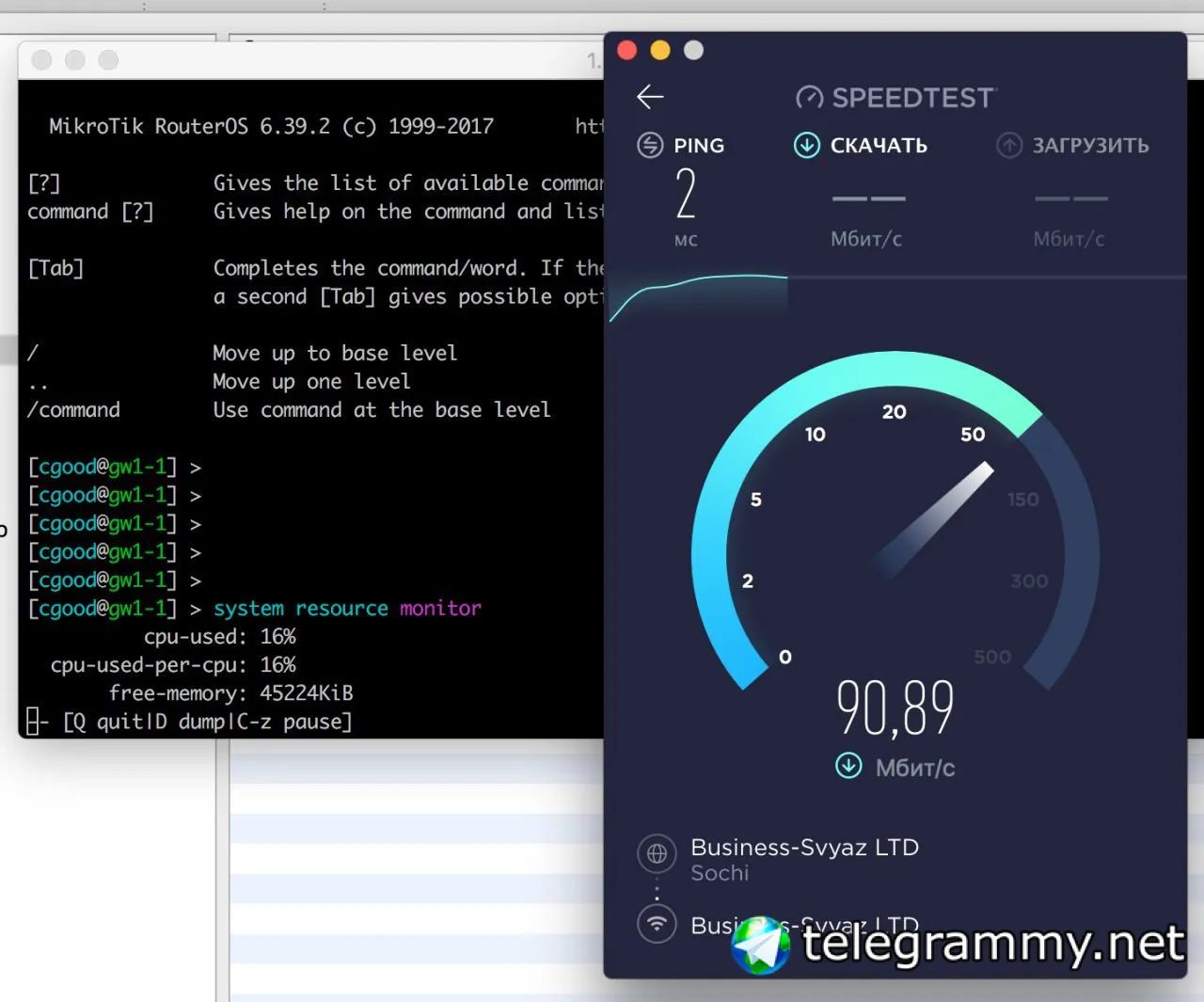Click the command [?] help entry
1204x1002 pixels.
(x=90, y=212)
